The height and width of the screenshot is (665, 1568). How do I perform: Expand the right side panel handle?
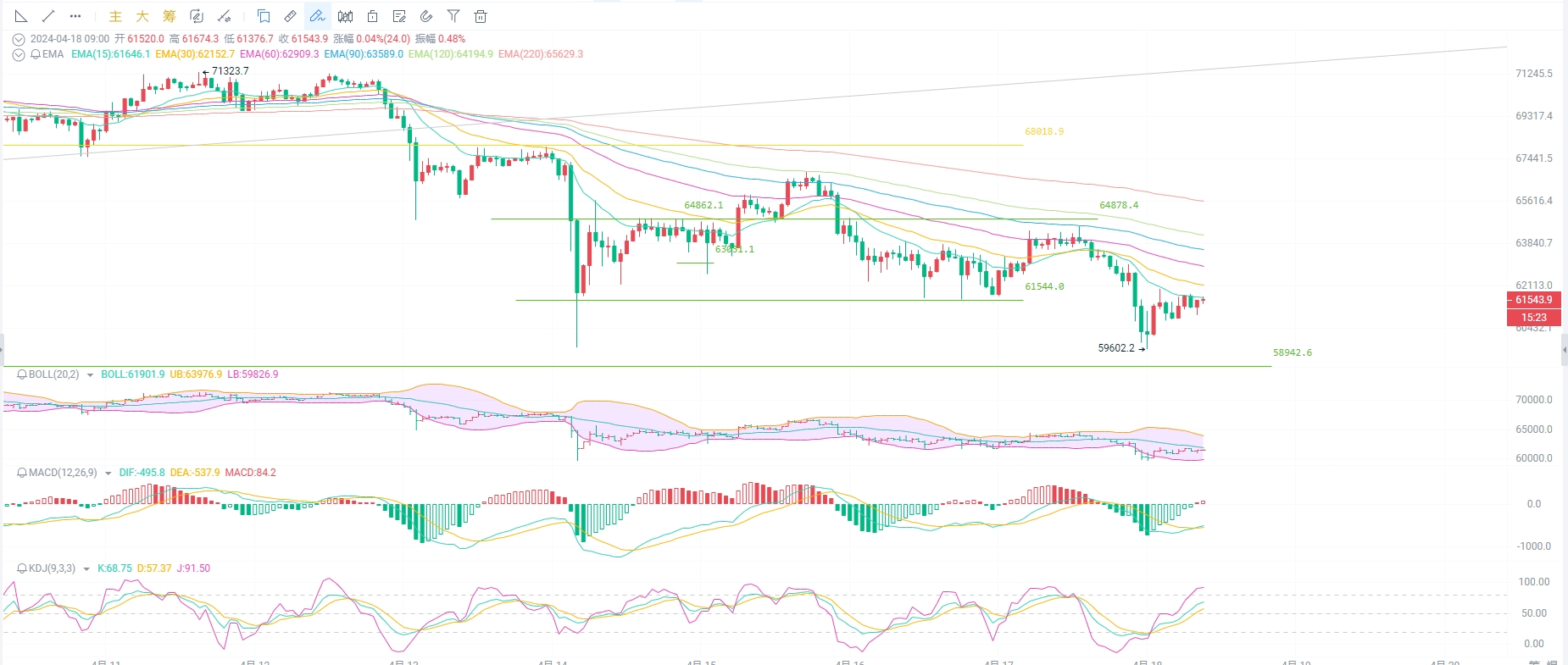point(1564,349)
